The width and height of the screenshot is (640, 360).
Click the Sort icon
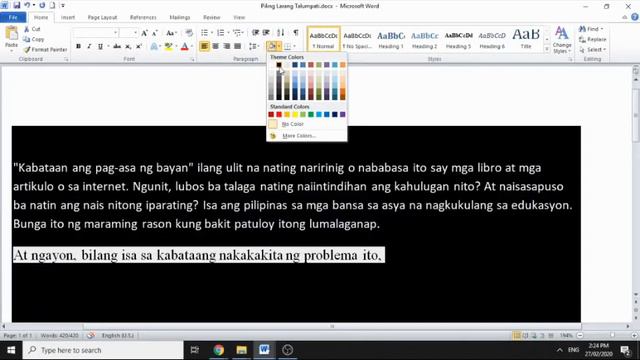[x=281, y=33]
